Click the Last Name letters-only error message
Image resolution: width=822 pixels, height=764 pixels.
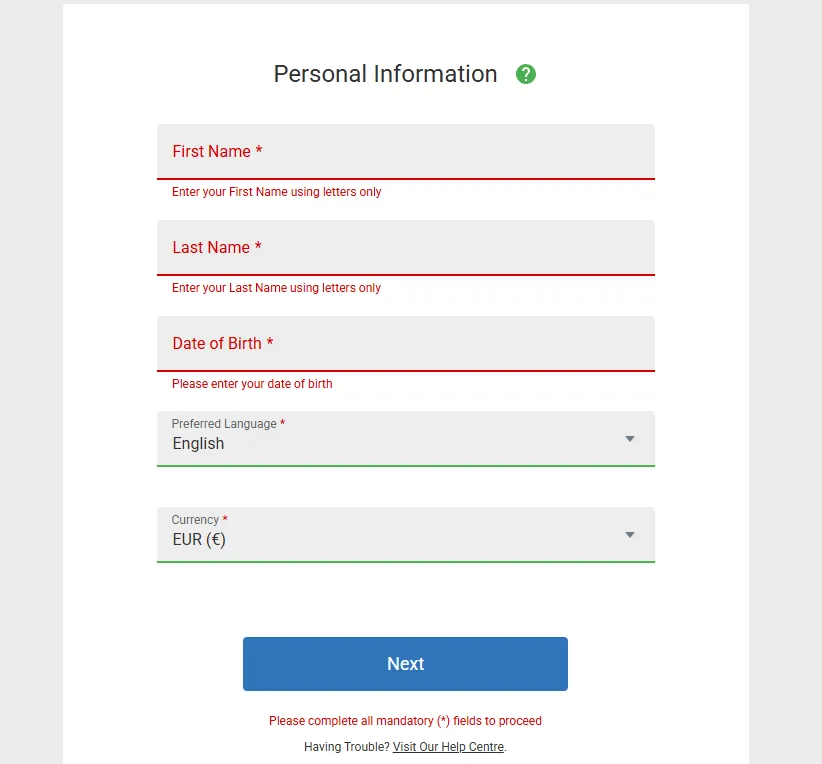click(277, 288)
